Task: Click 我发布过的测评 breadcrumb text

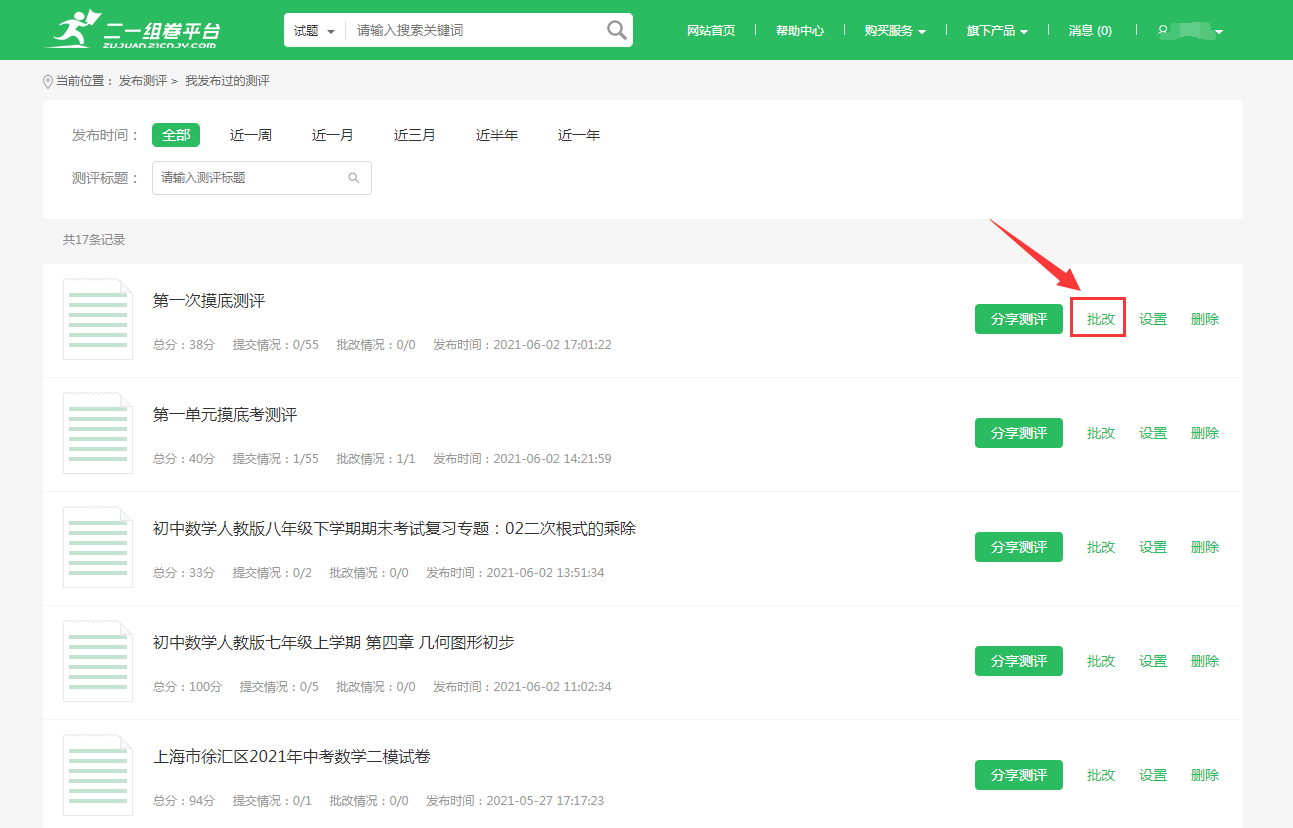Action: 227,81
